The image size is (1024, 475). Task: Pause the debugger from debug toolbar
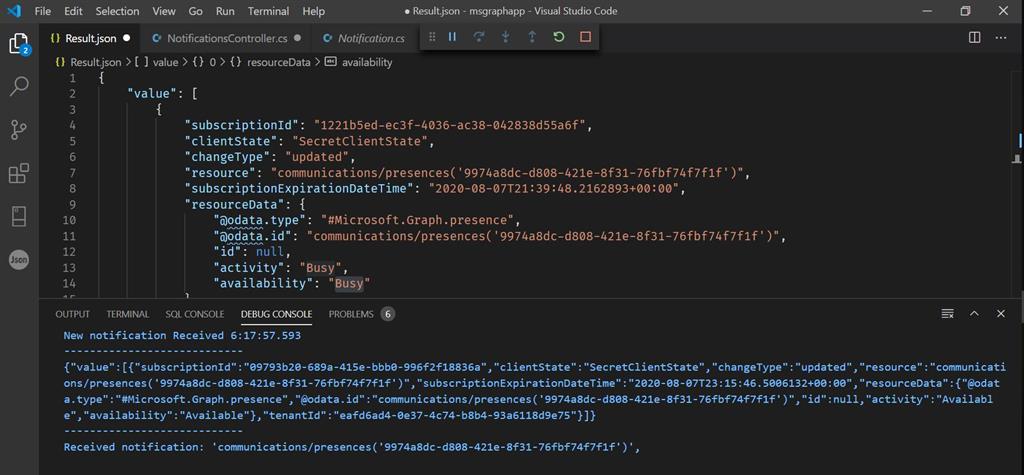[452, 37]
